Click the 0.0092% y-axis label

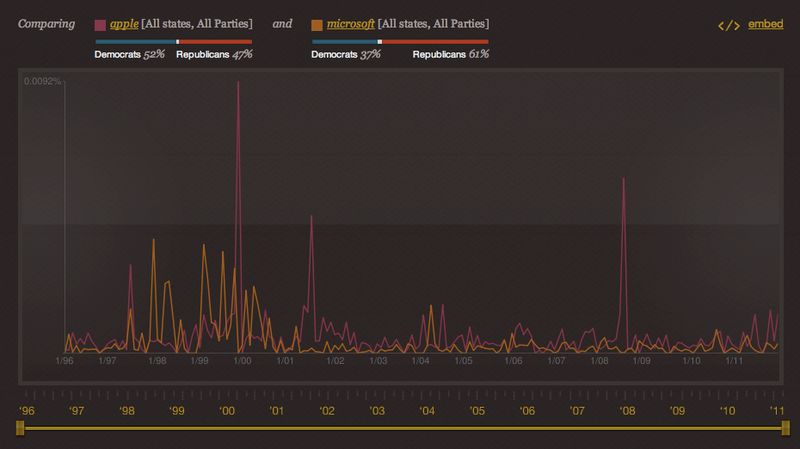42,81
